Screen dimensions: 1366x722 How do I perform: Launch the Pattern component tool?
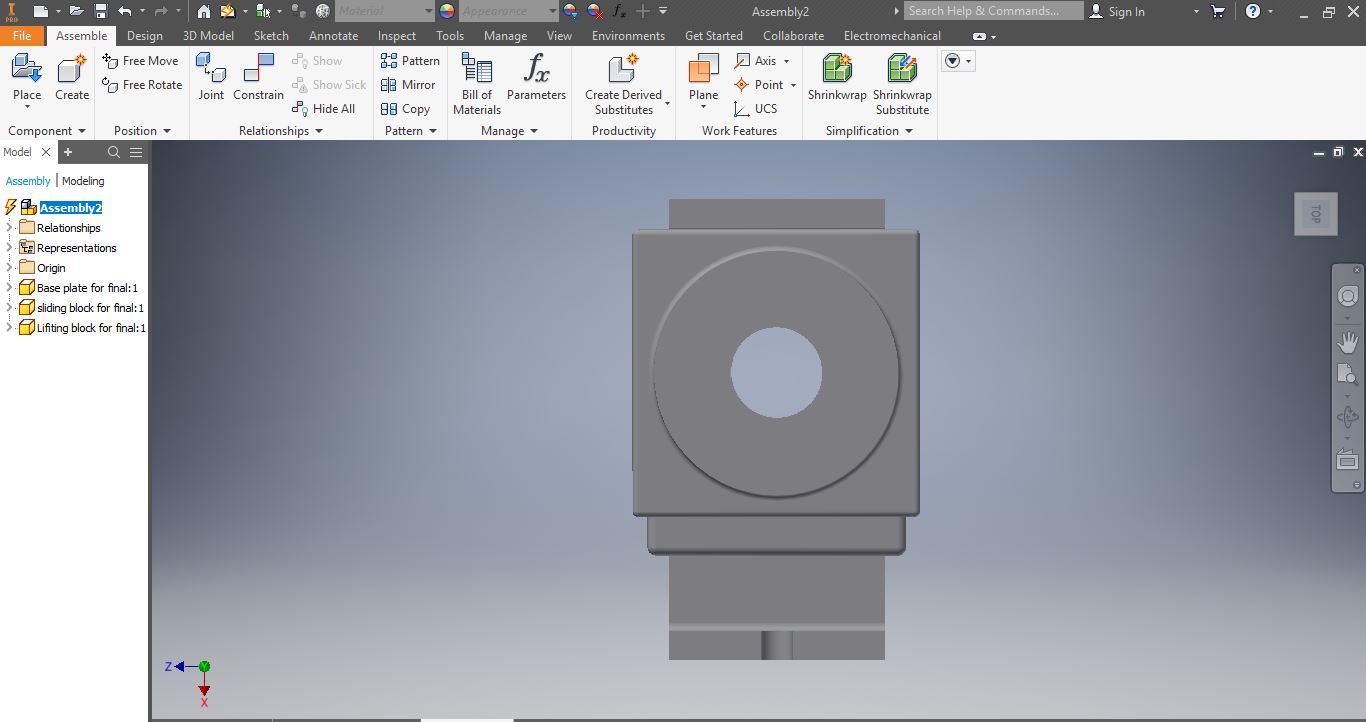click(x=410, y=61)
